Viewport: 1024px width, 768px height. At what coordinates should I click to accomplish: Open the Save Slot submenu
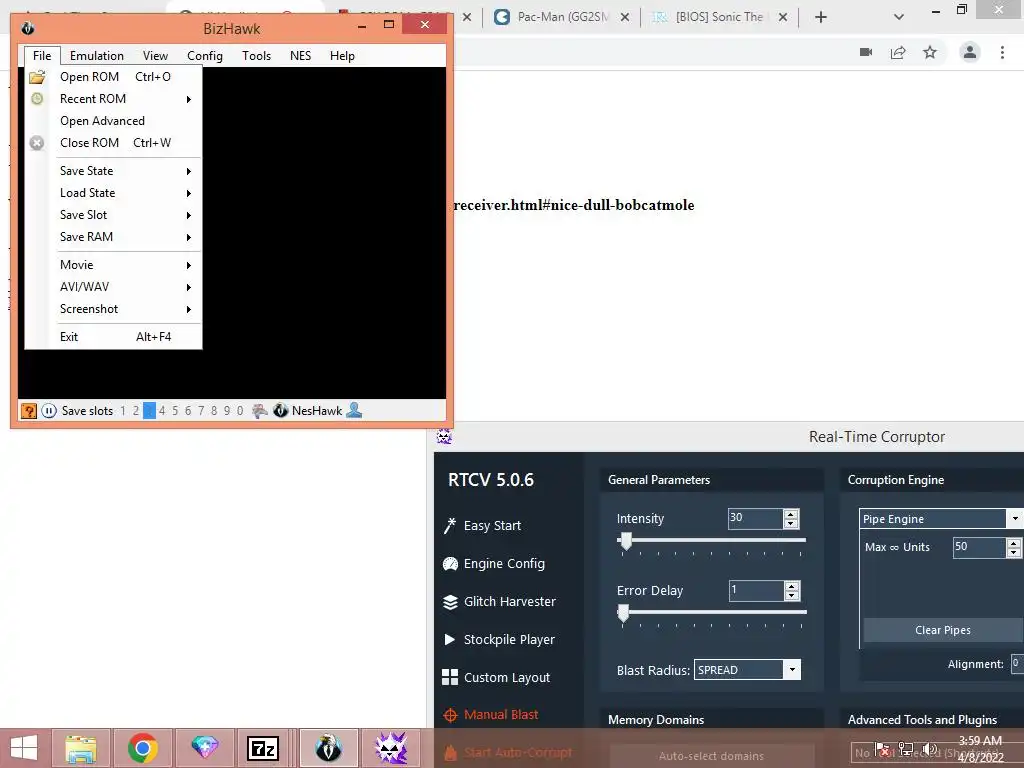point(114,215)
